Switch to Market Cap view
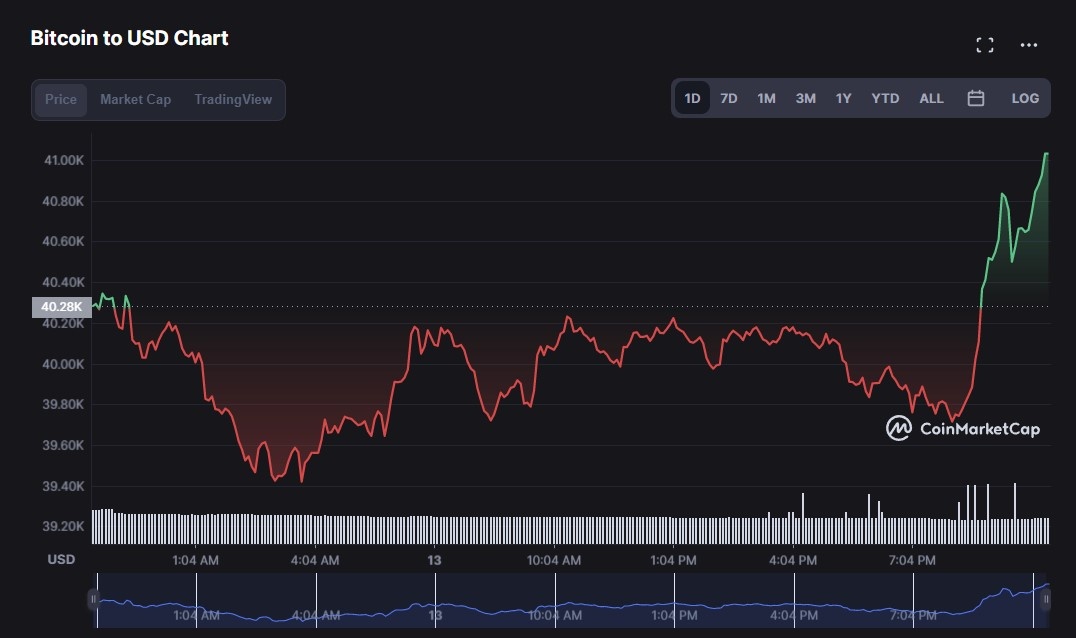Image resolution: width=1076 pixels, height=638 pixels. [x=135, y=99]
